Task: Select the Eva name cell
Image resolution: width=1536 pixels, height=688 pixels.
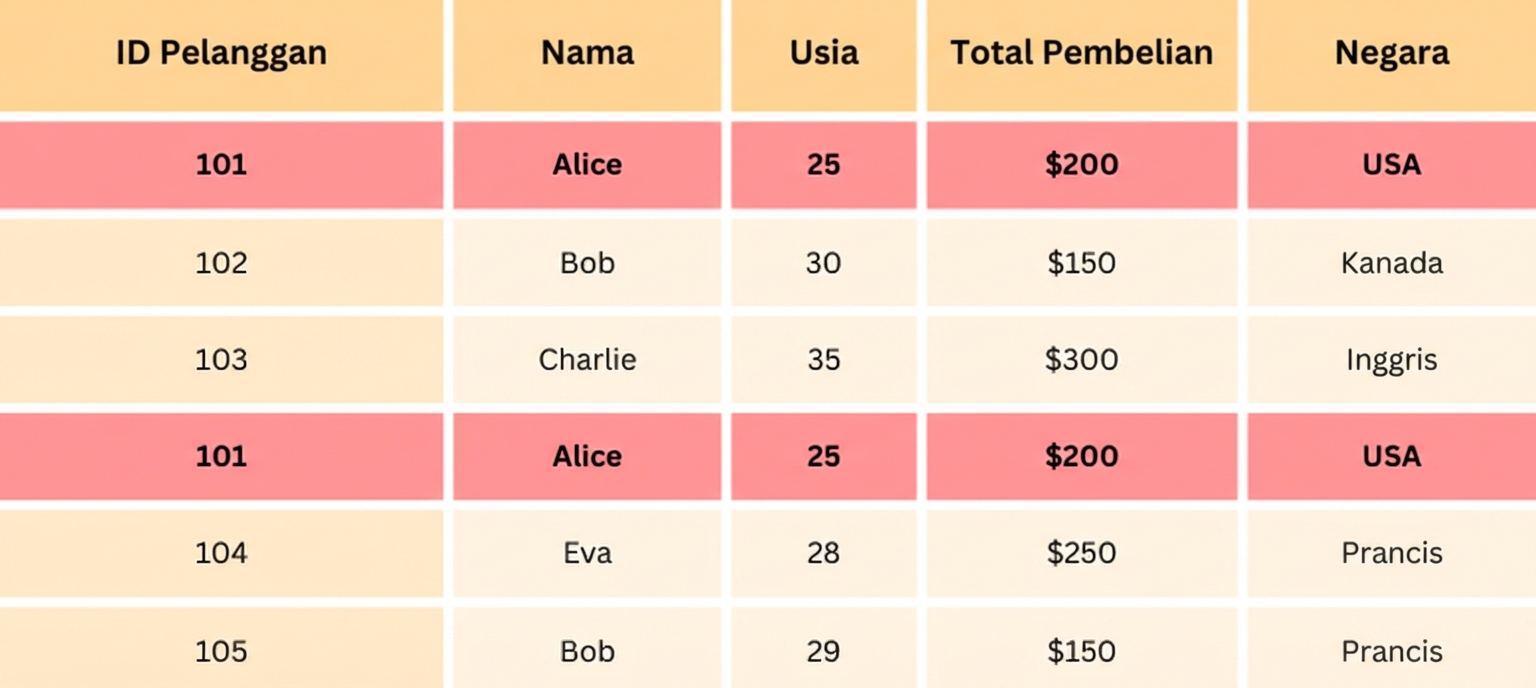Action: pos(587,553)
